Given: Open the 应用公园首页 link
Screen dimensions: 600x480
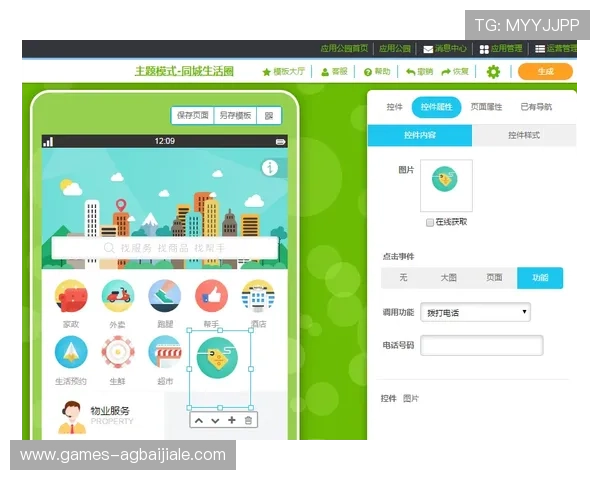Looking at the screenshot, I should 344,49.
